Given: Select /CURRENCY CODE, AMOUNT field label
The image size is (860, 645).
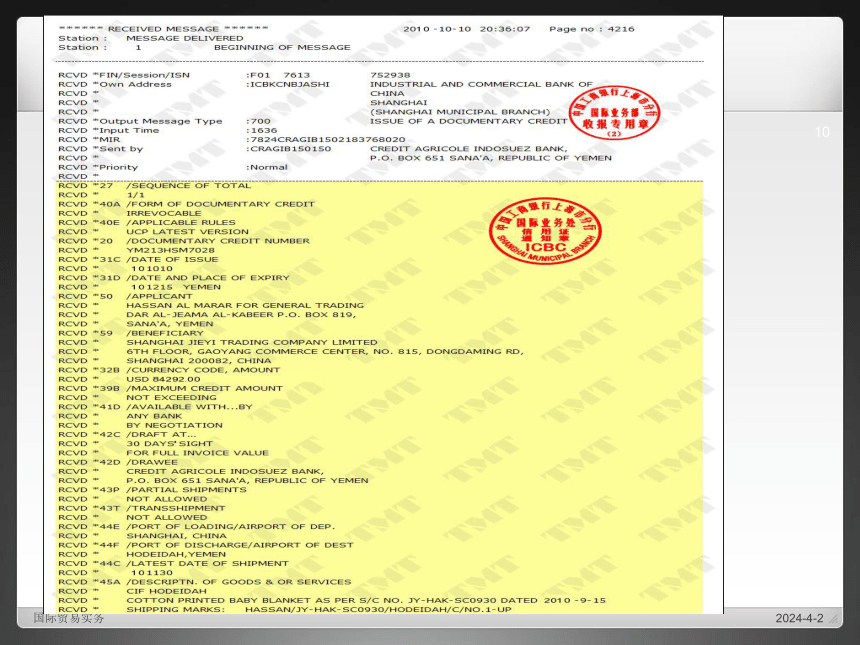Looking at the screenshot, I should pos(203,370).
